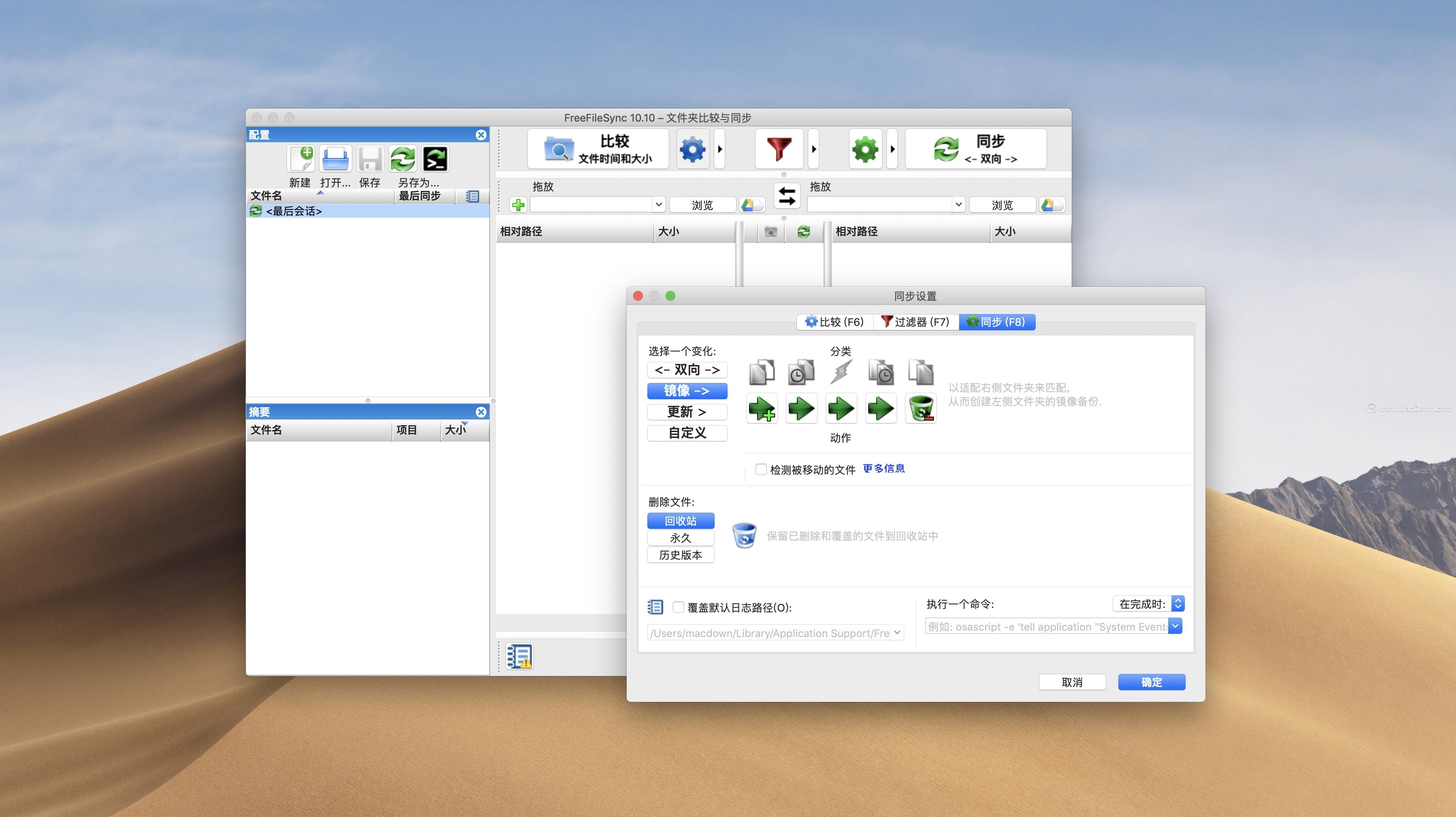The image size is (1456, 817).
Task: Open a configuration with the Open icon
Action: (x=335, y=159)
